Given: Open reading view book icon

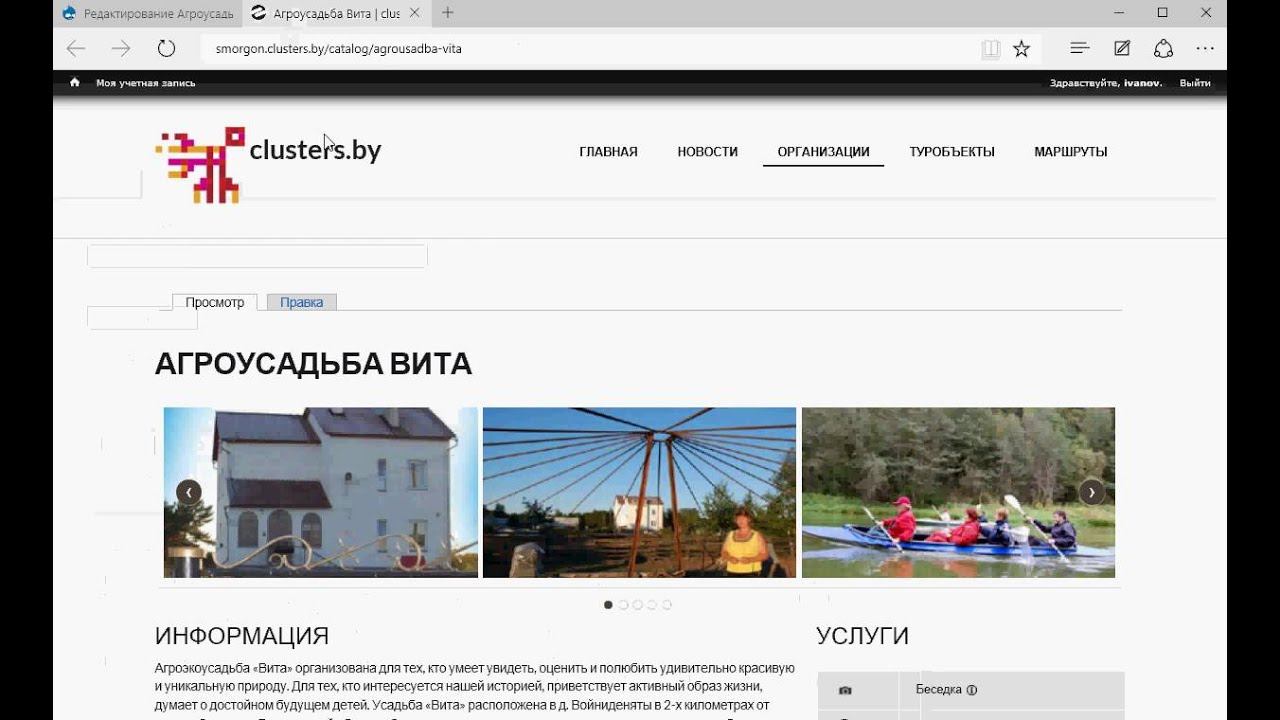Looking at the screenshot, I should pyautogui.click(x=990, y=49).
